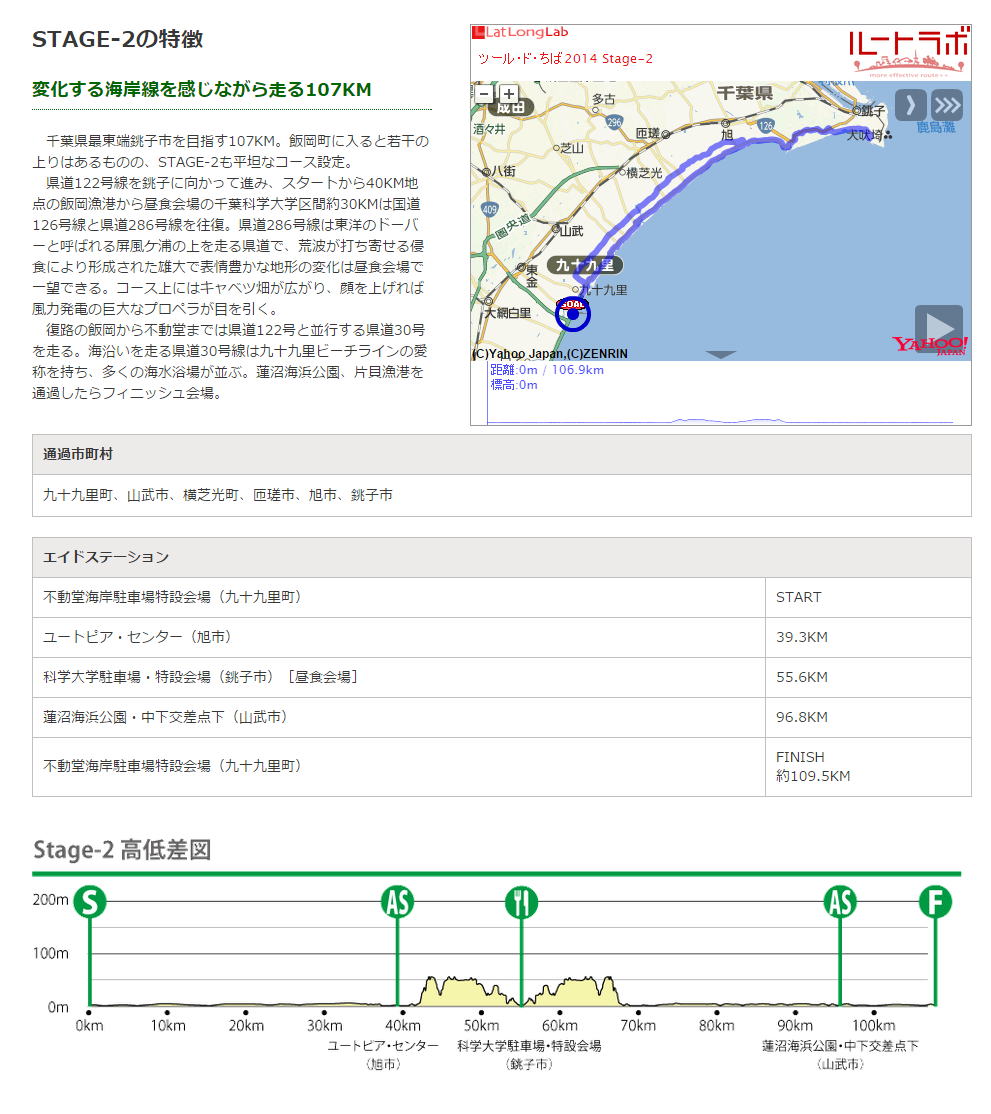This screenshot has width=991, height=1114.
Task: Click the 千葉県 label on map
Action: 744,93
